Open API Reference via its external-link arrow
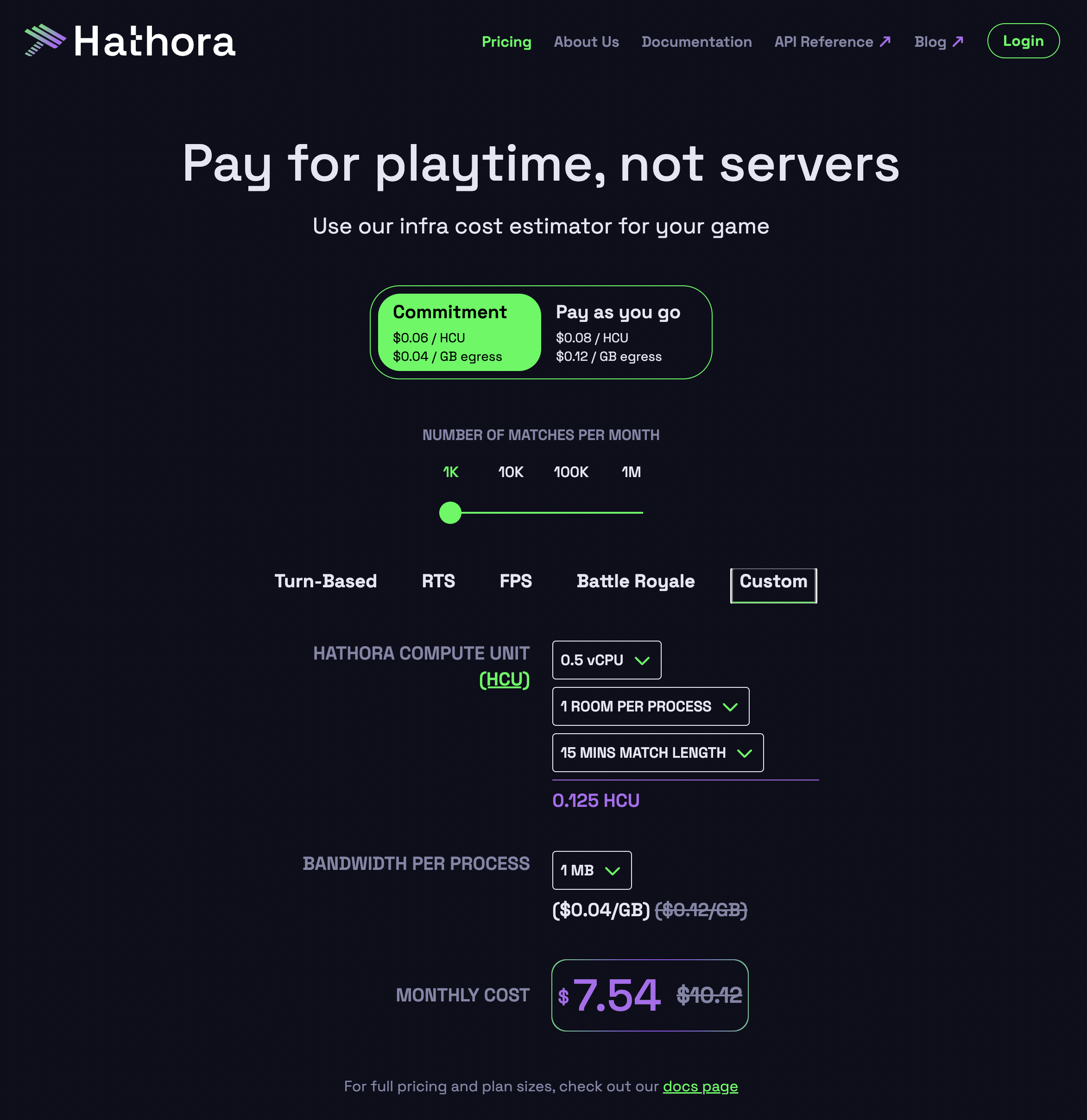The width and height of the screenshot is (1087, 1120). click(x=884, y=41)
